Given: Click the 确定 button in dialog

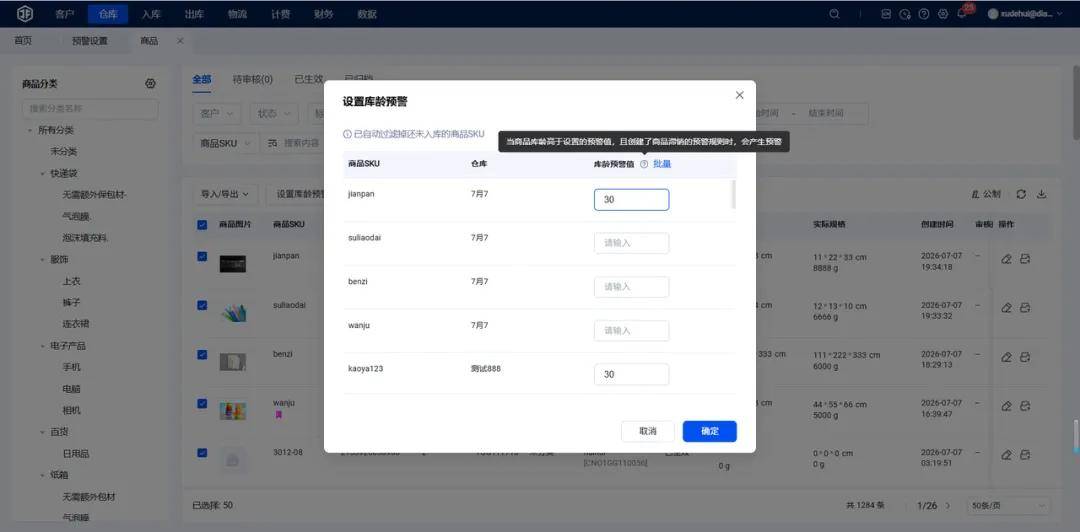Looking at the screenshot, I should 709,431.
